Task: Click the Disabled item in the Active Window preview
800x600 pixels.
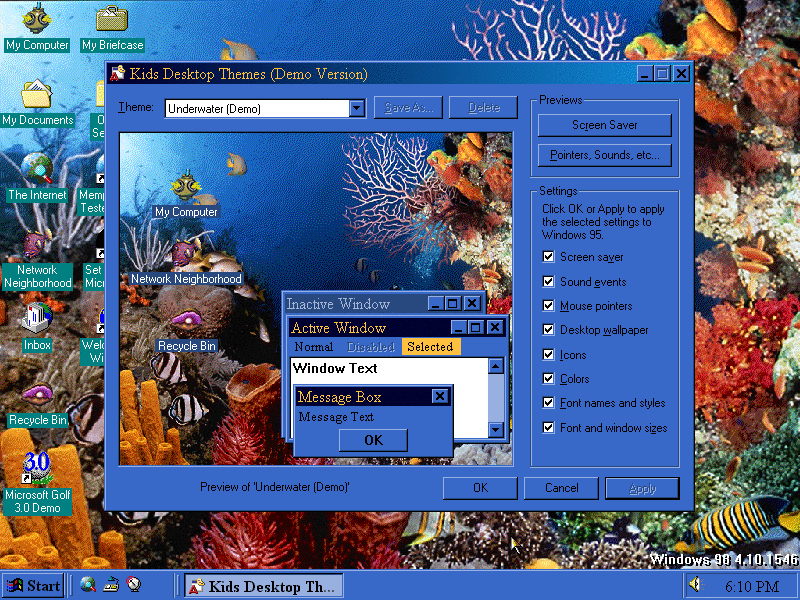Action: coord(371,347)
